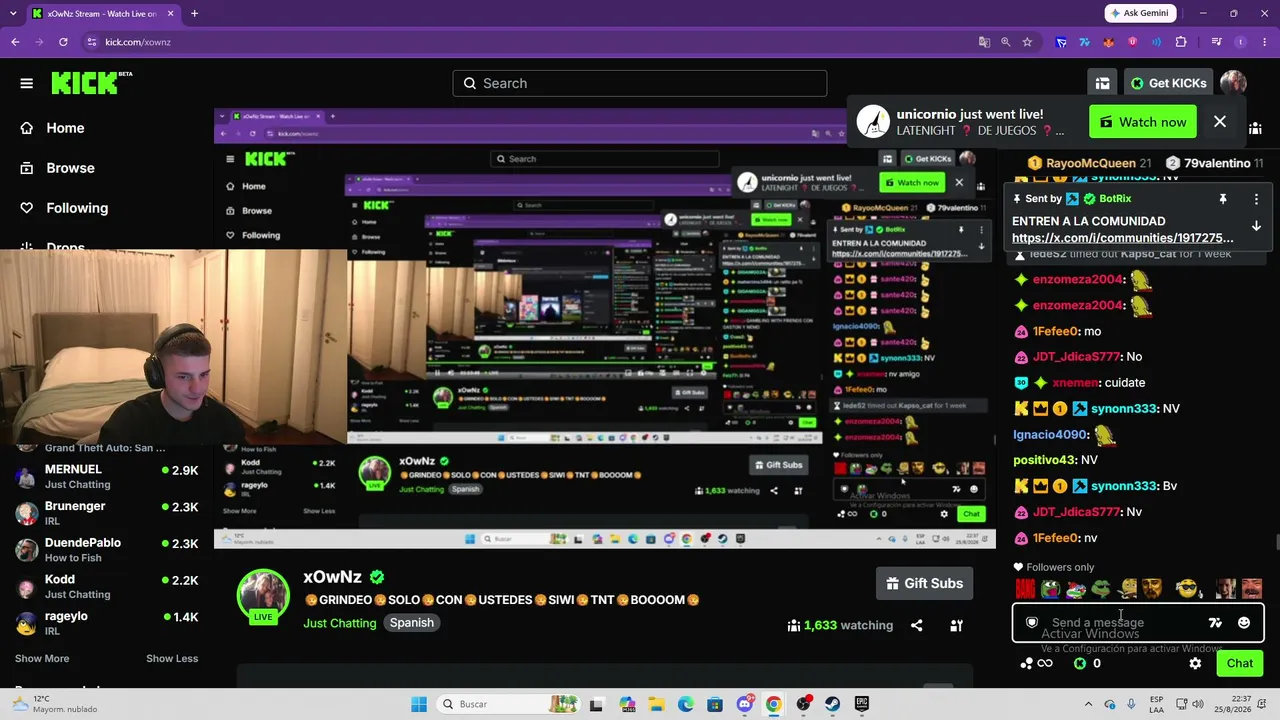
Task: Dismiss the unicornio live notification
Action: click(x=1220, y=122)
